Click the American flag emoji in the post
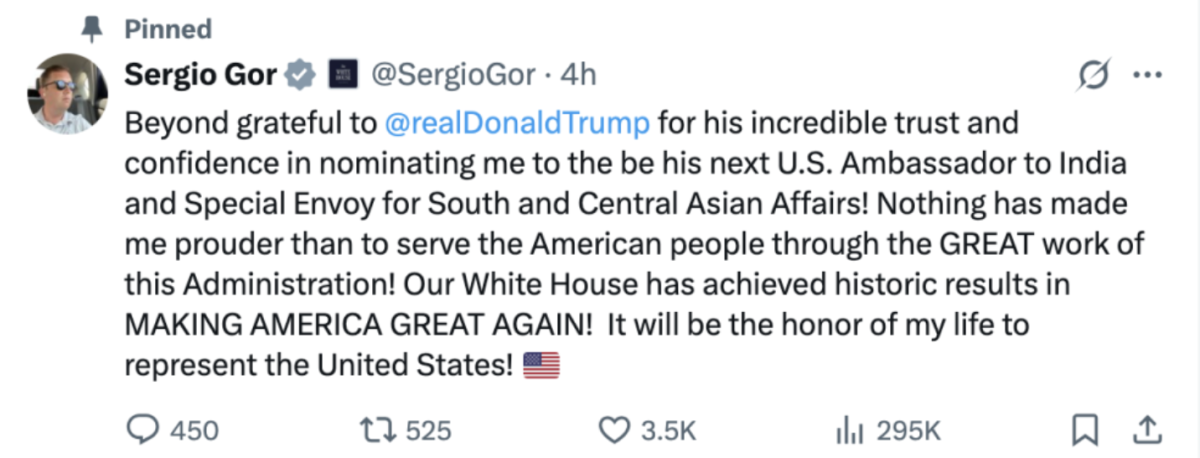Viewport: 1200px width, 458px height. point(541,367)
